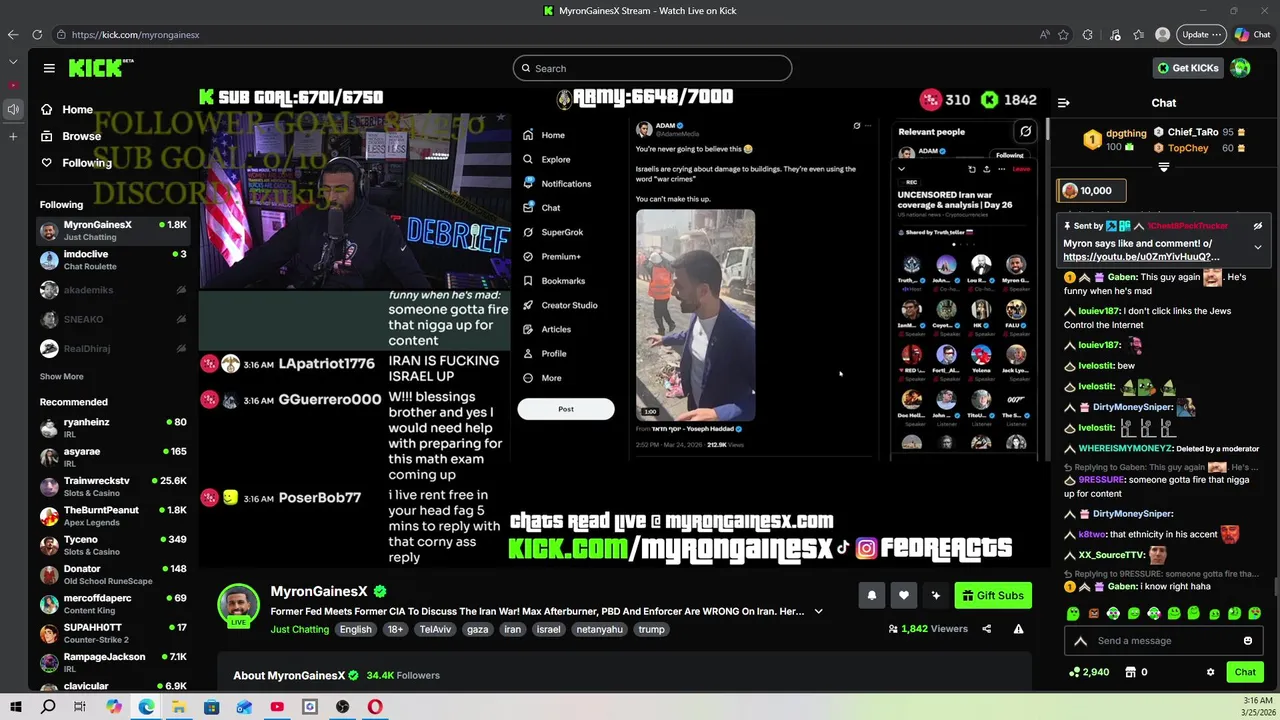Unpin the pinned chat message
Image resolution: width=1280 pixels, height=720 pixels.
pos(1258,226)
